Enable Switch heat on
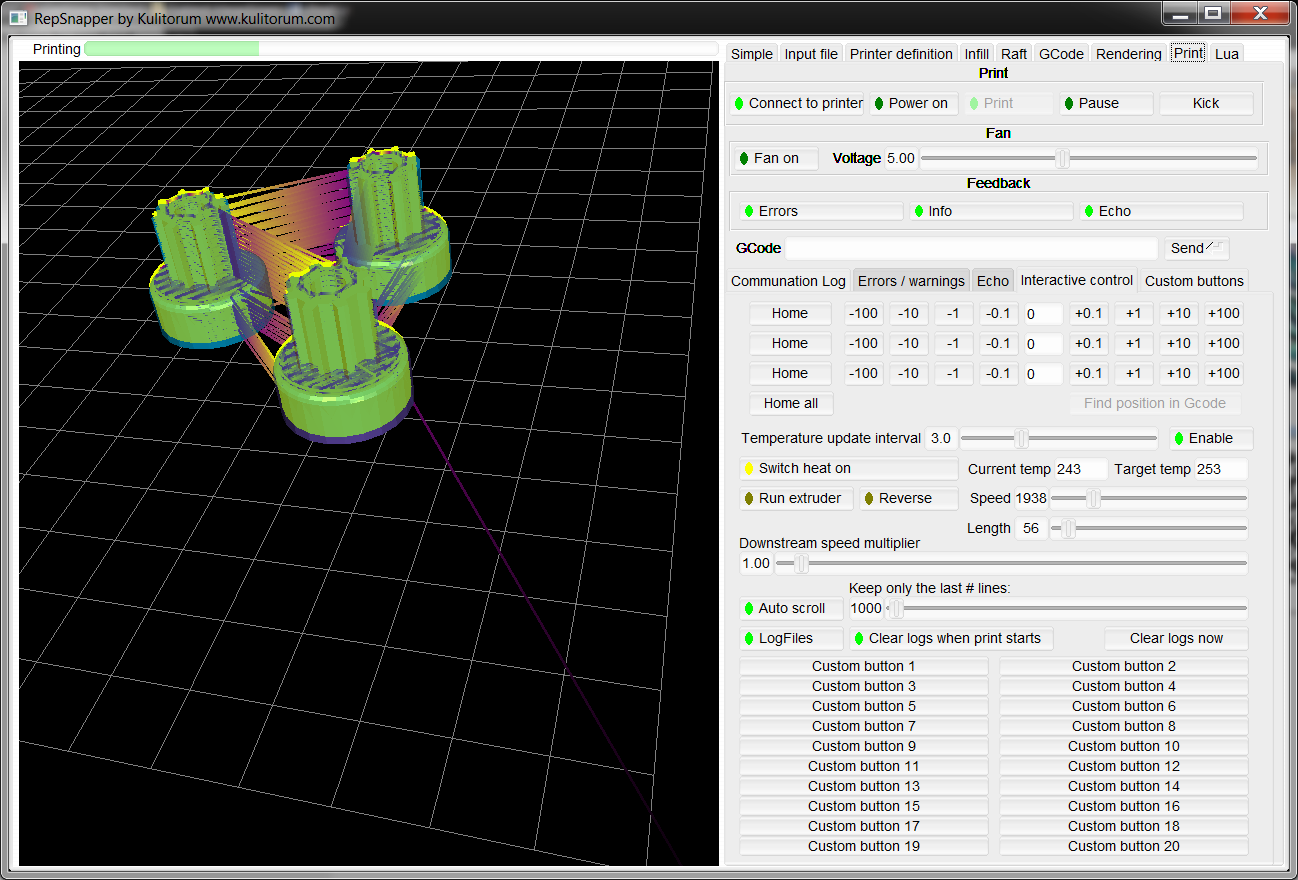This screenshot has width=1298, height=880. click(848, 468)
